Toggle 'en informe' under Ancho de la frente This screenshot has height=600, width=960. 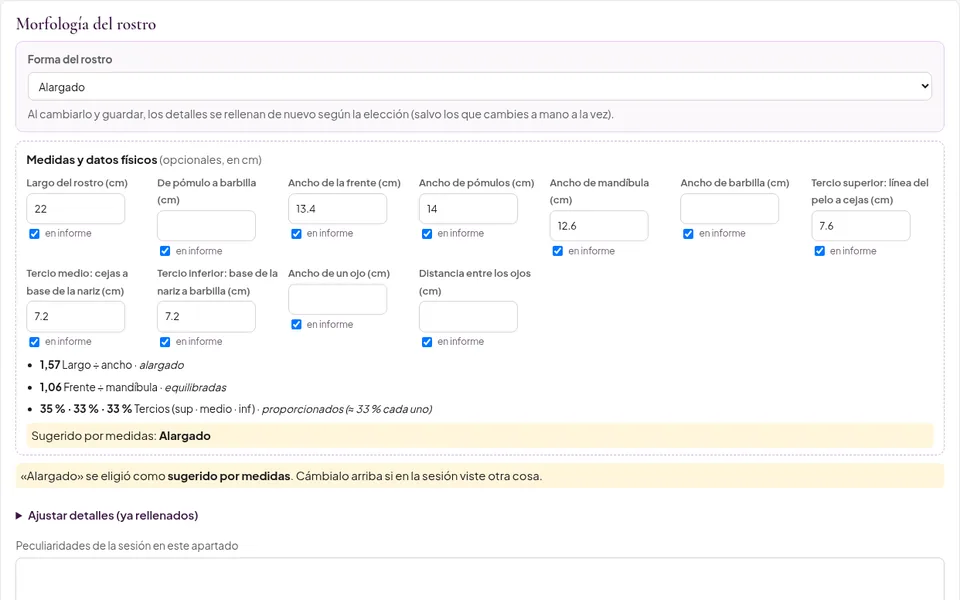coord(296,234)
